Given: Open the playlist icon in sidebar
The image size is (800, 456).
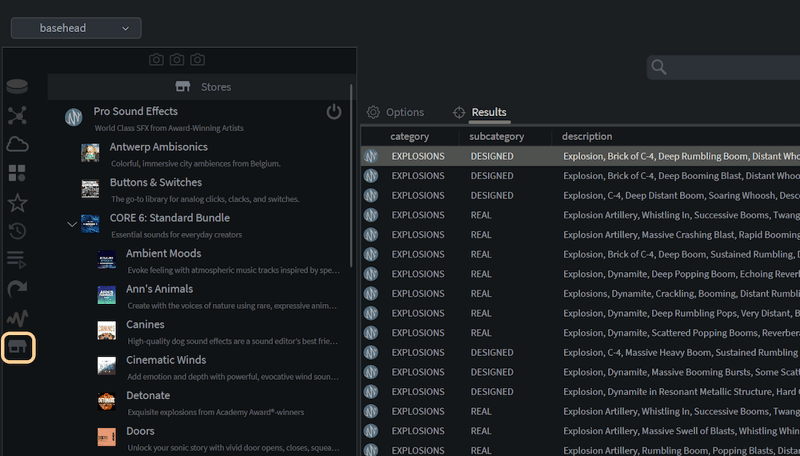Looking at the screenshot, I should coord(17,261).
